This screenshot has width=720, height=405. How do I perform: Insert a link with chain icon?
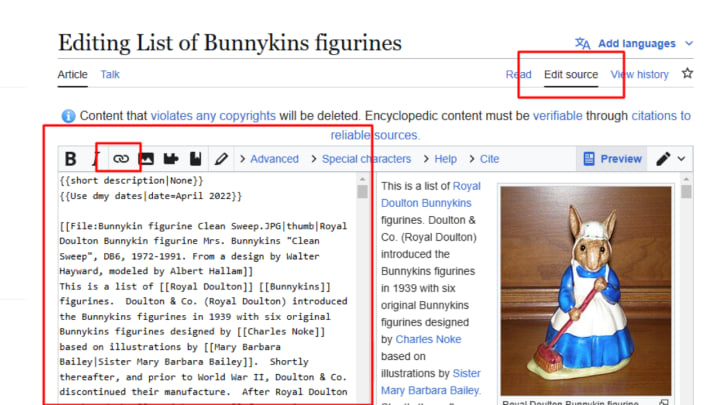tap(121, 159)
